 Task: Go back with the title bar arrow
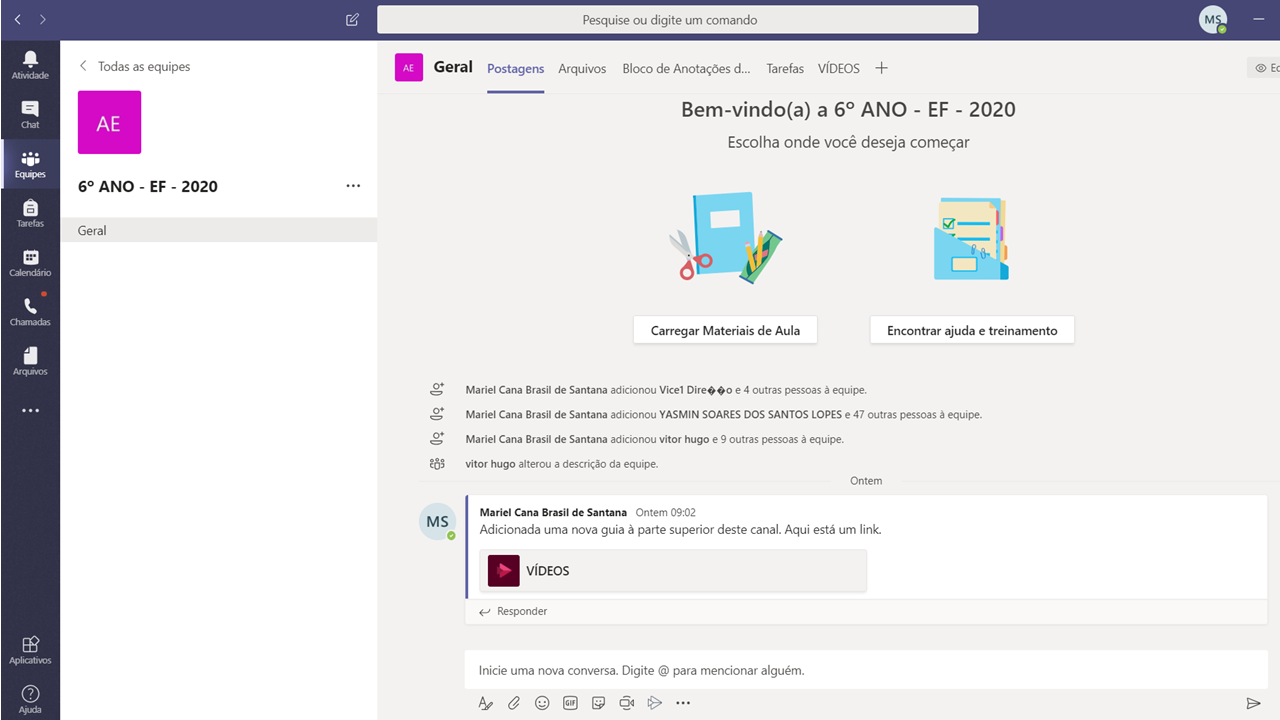point(18,19)
